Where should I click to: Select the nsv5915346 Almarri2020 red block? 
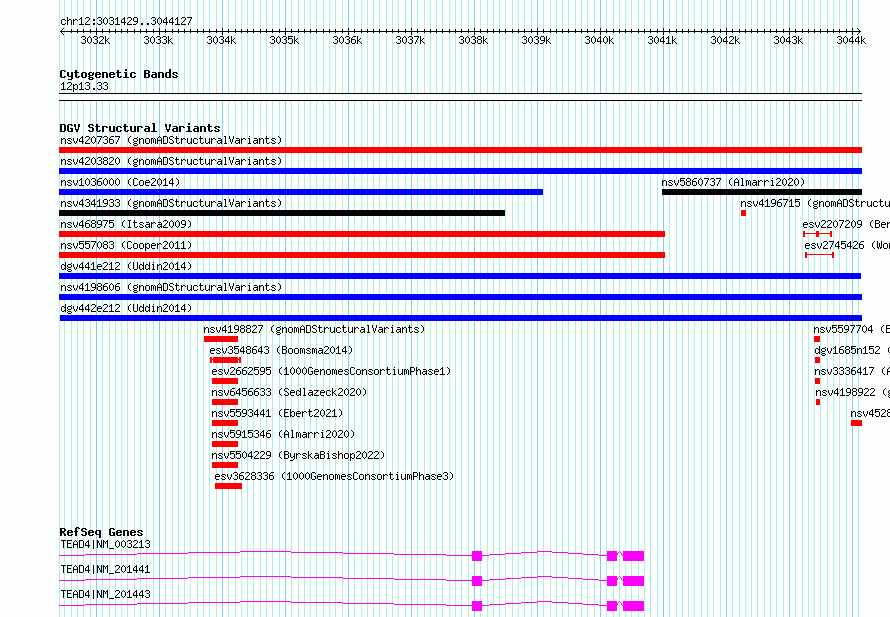pyautogui.click(x=225, y=444)
